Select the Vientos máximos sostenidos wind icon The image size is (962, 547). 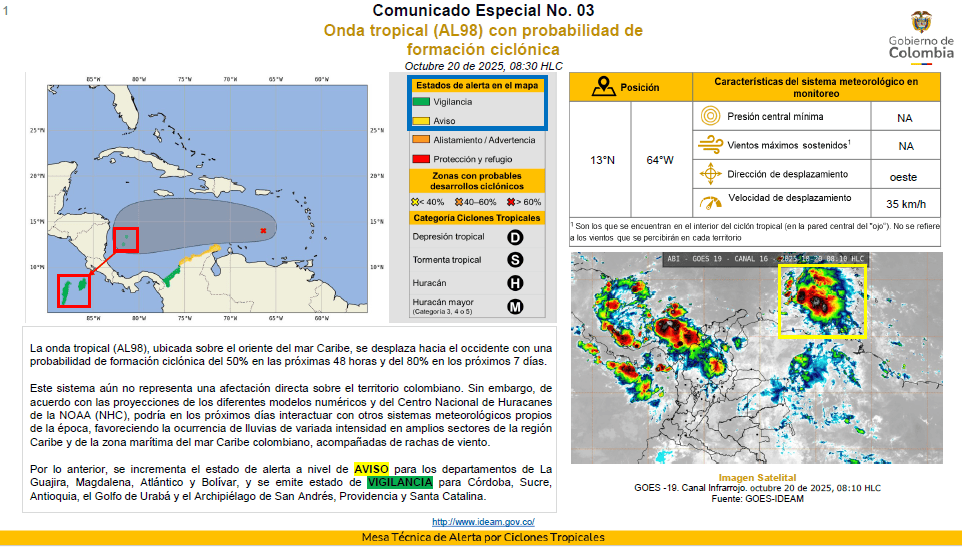pos(710,144)
